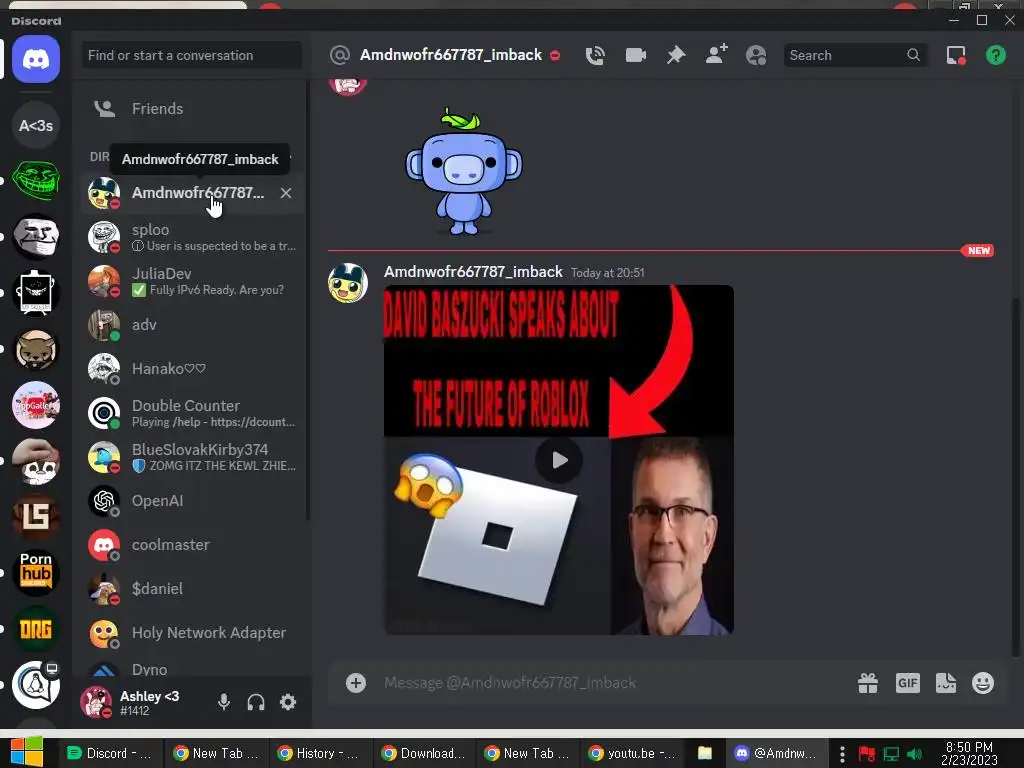Screen dimensions: 1024x768
Task: Click Amdnwofr667787_imback message author name
Action: point(473,272)
